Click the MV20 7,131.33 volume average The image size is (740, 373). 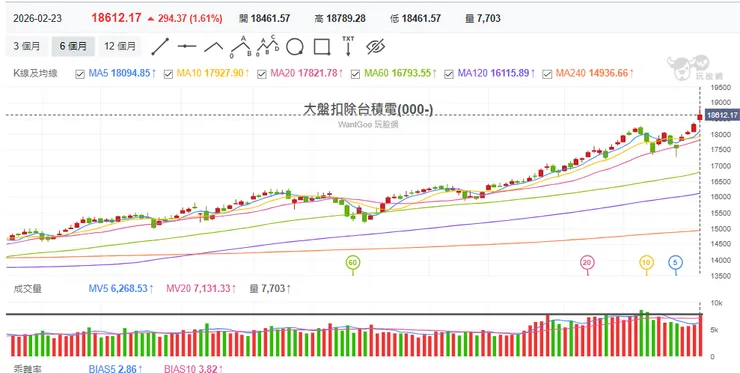(x=198, y=288)
